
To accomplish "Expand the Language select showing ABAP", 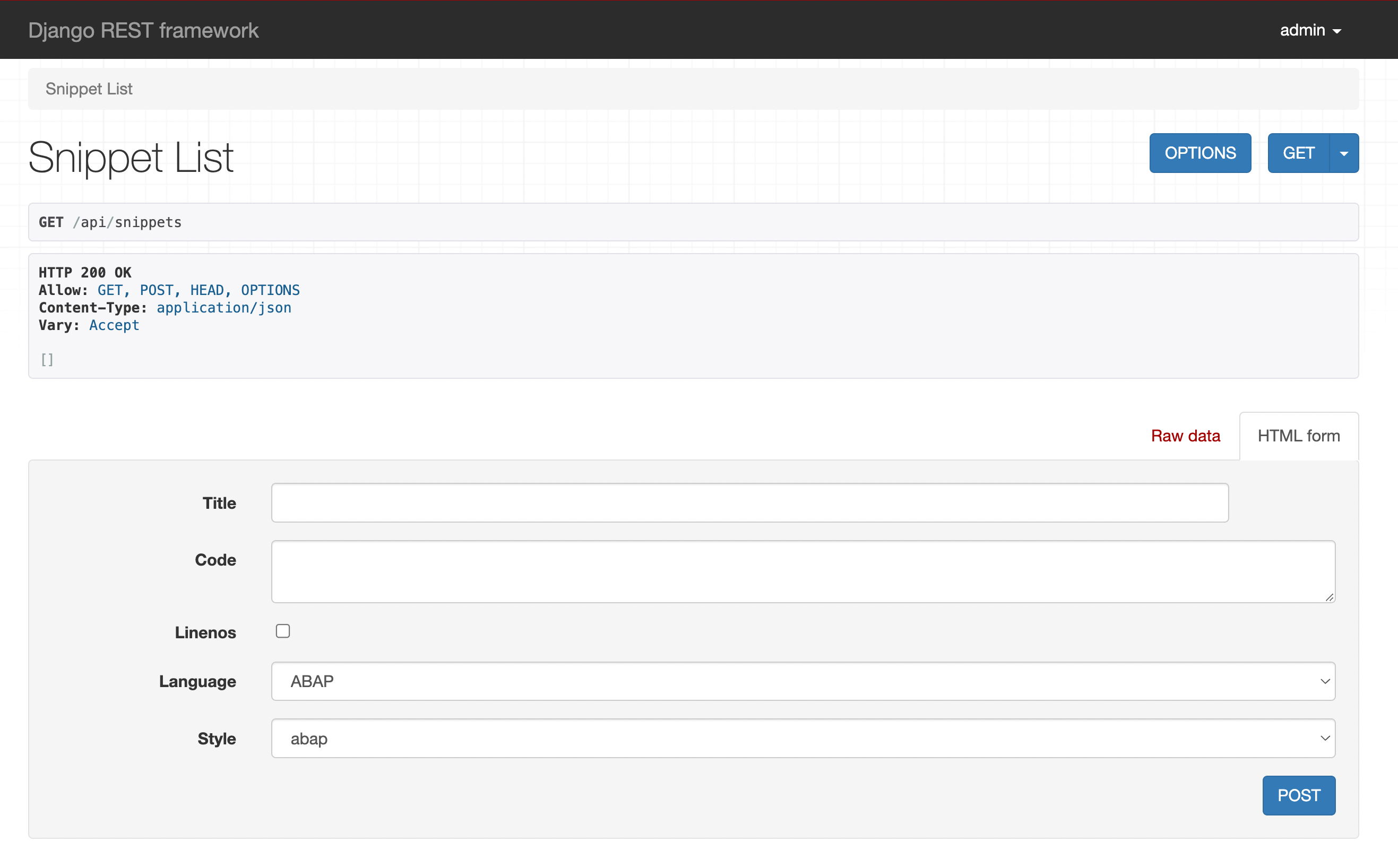I will [x=802, y=681].
